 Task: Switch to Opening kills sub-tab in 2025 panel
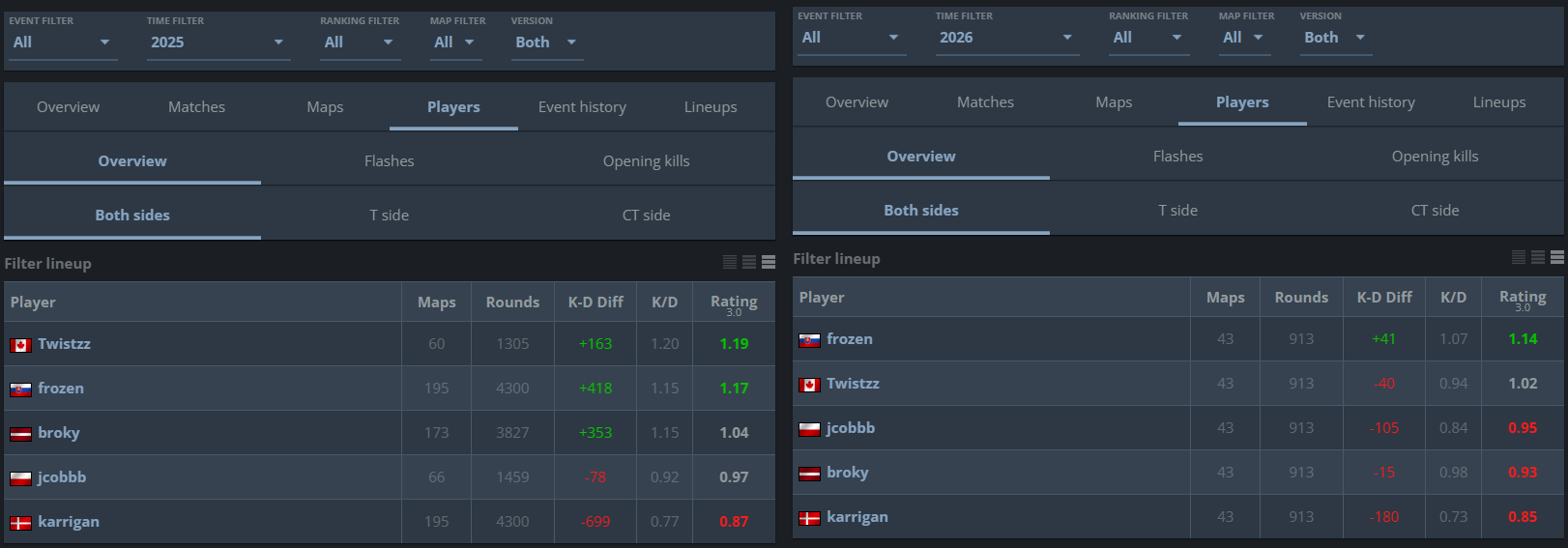point(647,161)
